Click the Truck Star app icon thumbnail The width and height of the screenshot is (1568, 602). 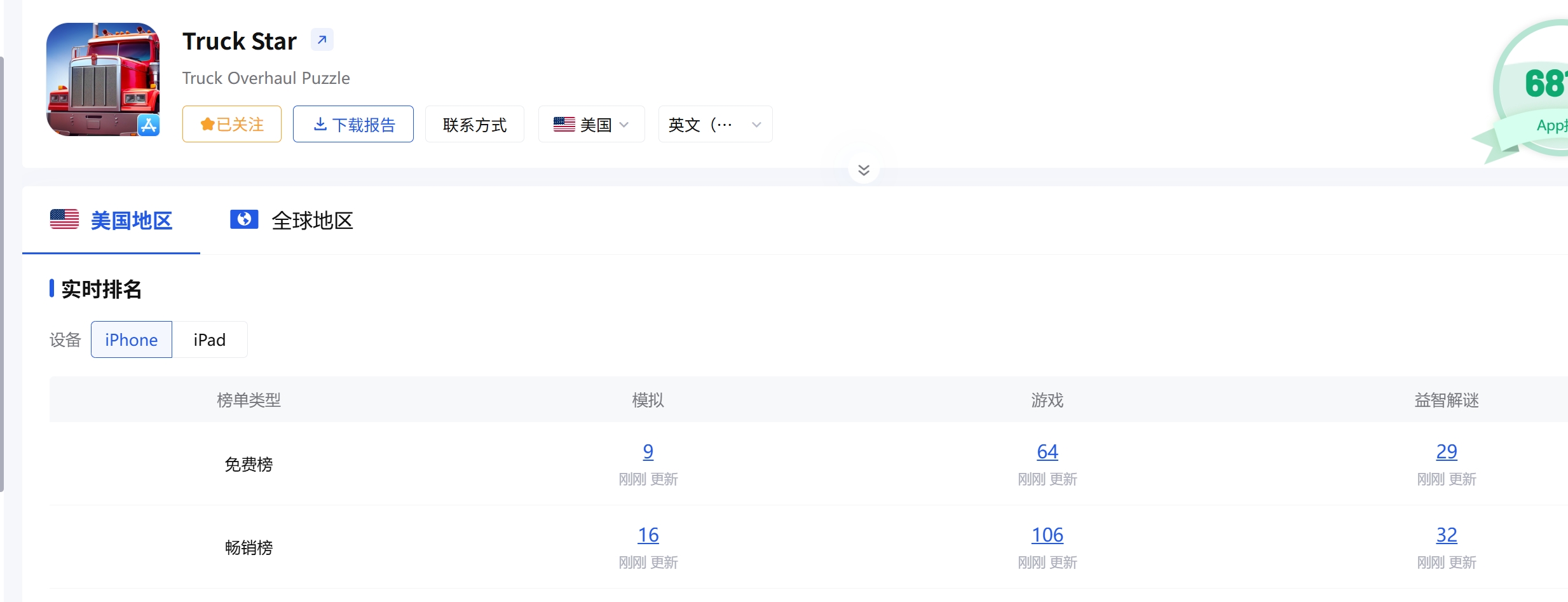103,79
